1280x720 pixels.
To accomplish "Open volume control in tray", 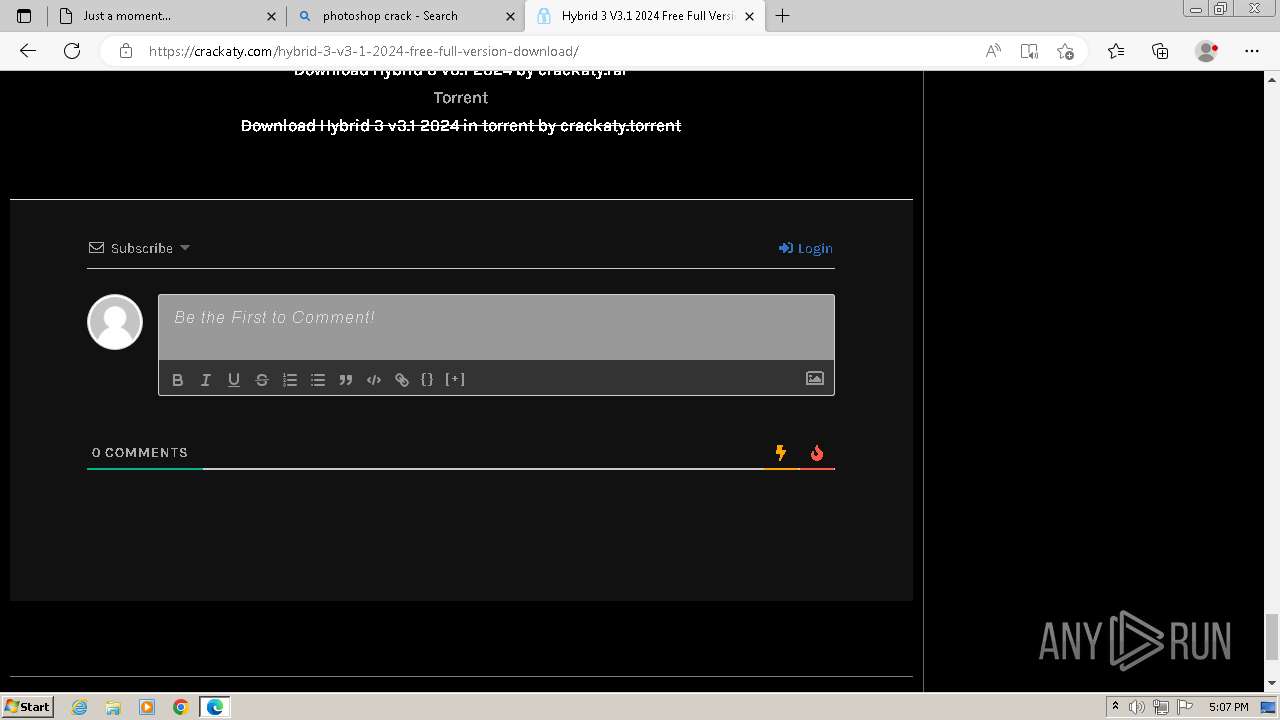I will [1137, 707].
